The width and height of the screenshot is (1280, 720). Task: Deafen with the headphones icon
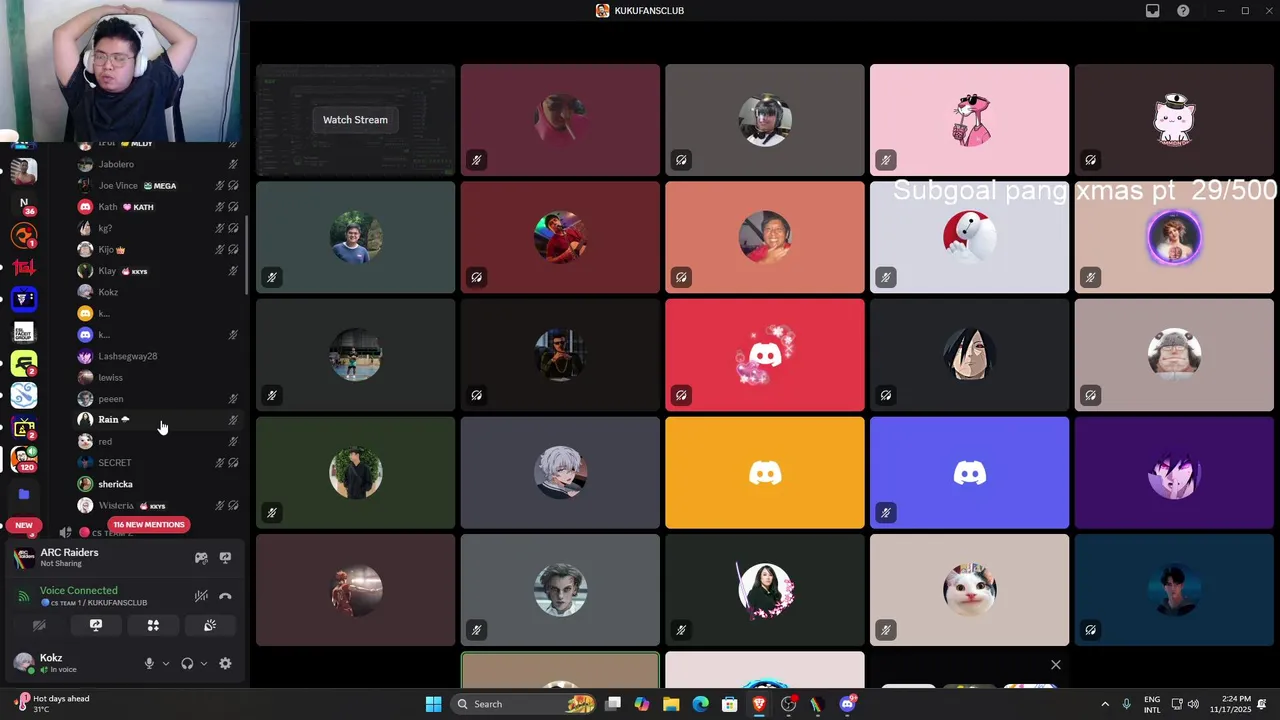[187, 663]
